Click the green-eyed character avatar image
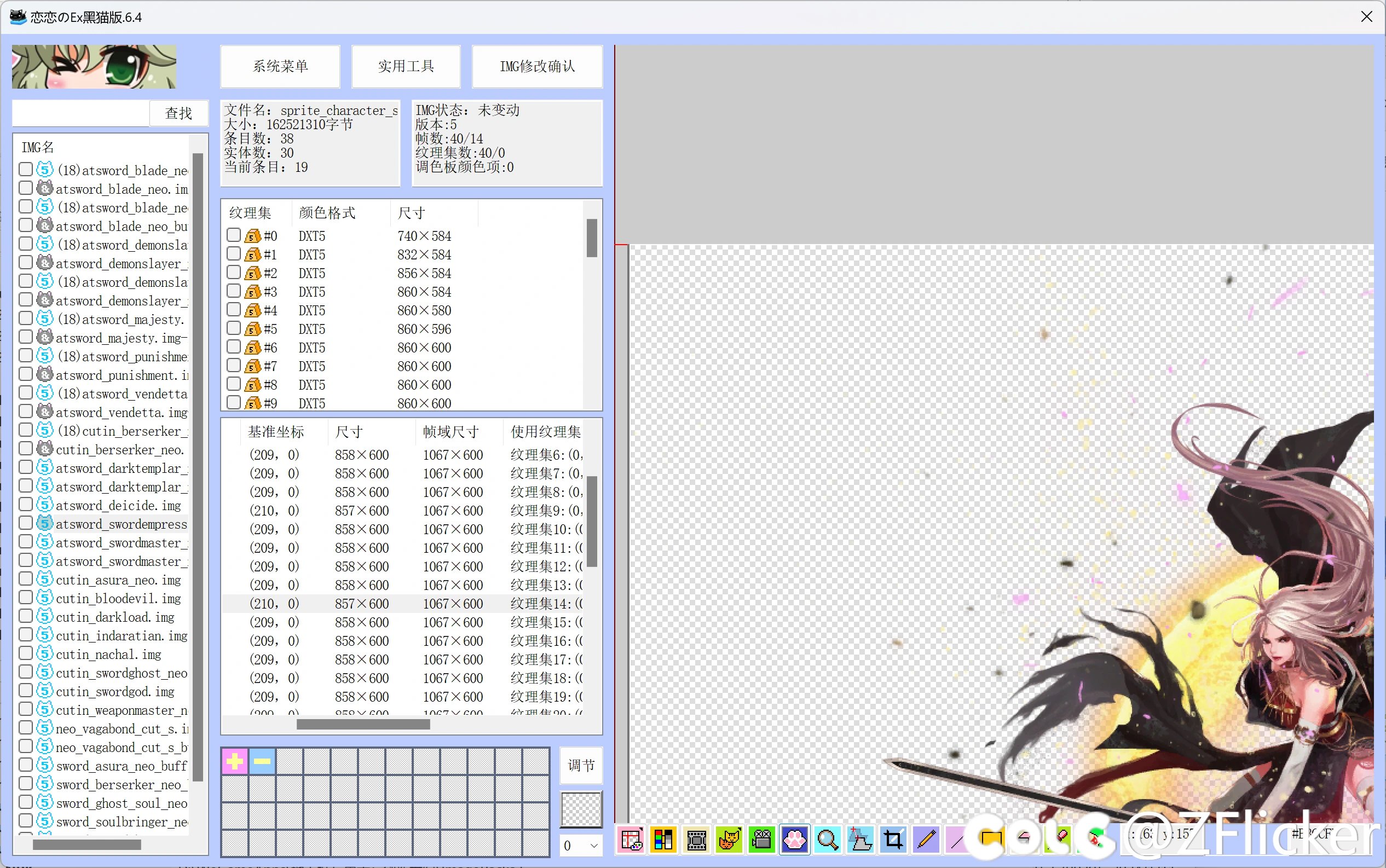Image resolution: width=1386 pixels, height=868 pixels. [94, 67]
